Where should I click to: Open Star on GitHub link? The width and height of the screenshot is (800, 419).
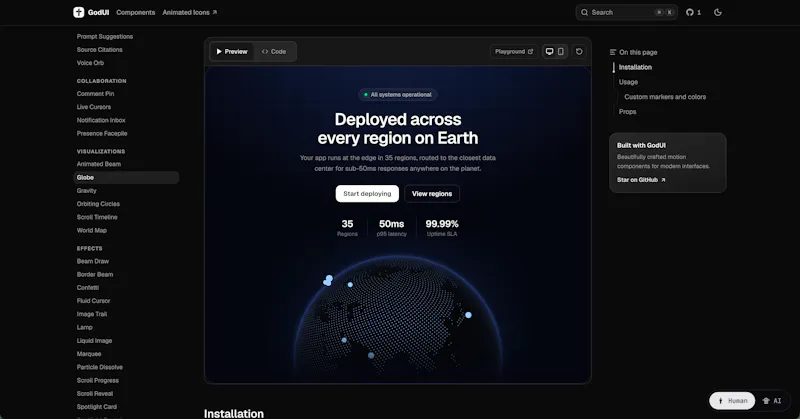[641, 180]
